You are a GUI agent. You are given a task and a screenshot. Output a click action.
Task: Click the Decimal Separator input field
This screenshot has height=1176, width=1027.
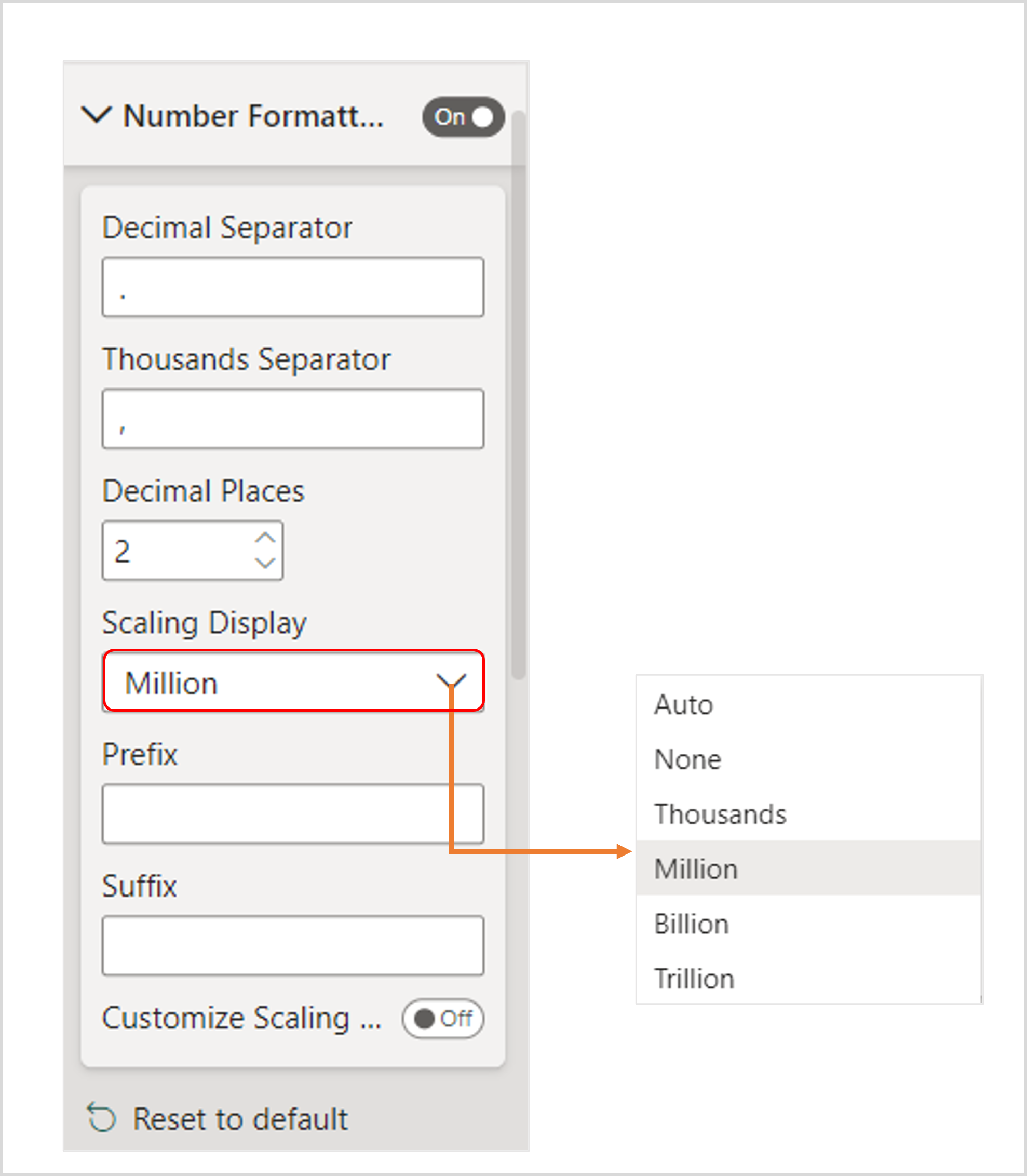point(293,287)
